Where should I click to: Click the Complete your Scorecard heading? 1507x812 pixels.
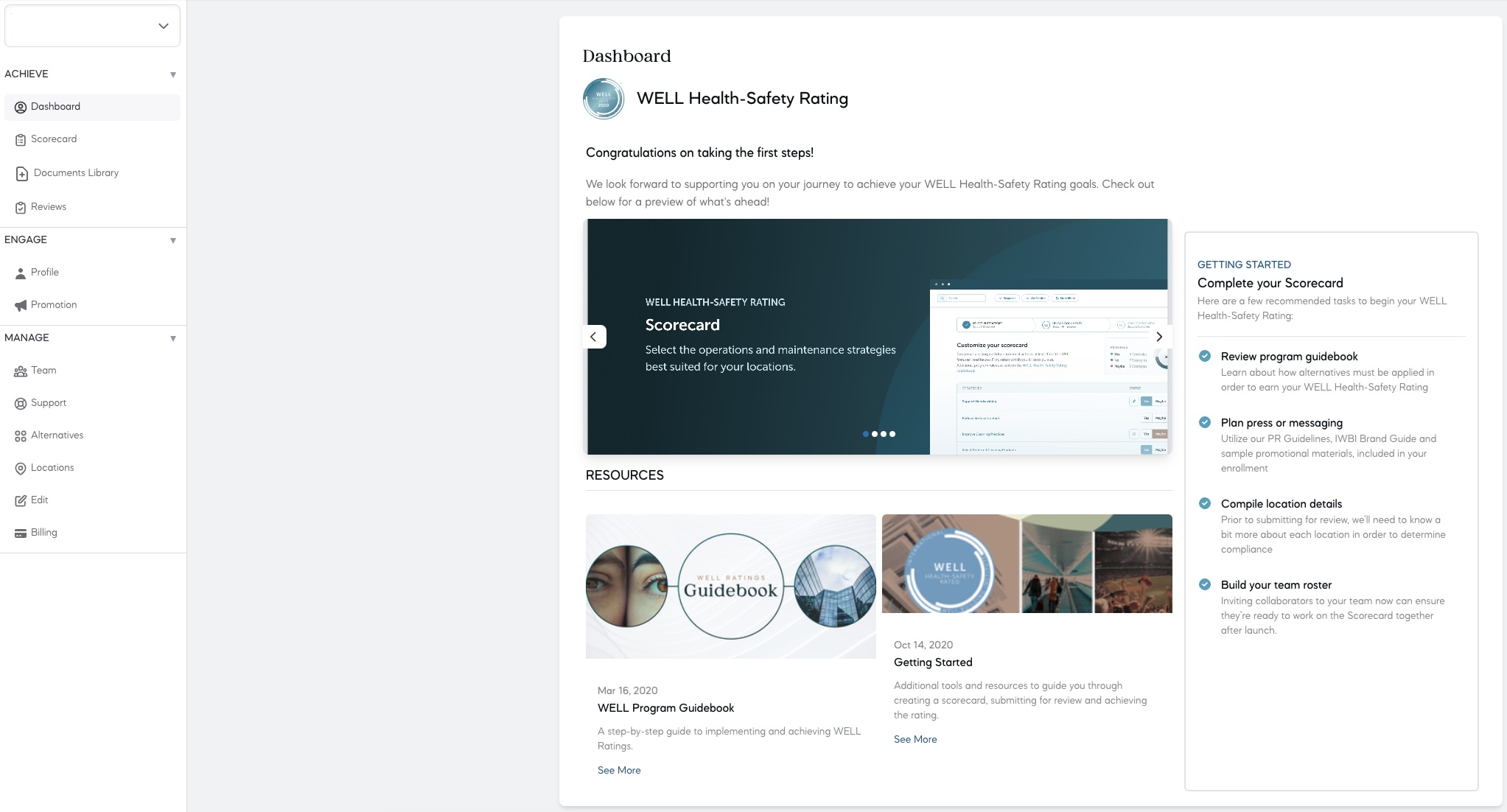click(x=1270, y=284)
